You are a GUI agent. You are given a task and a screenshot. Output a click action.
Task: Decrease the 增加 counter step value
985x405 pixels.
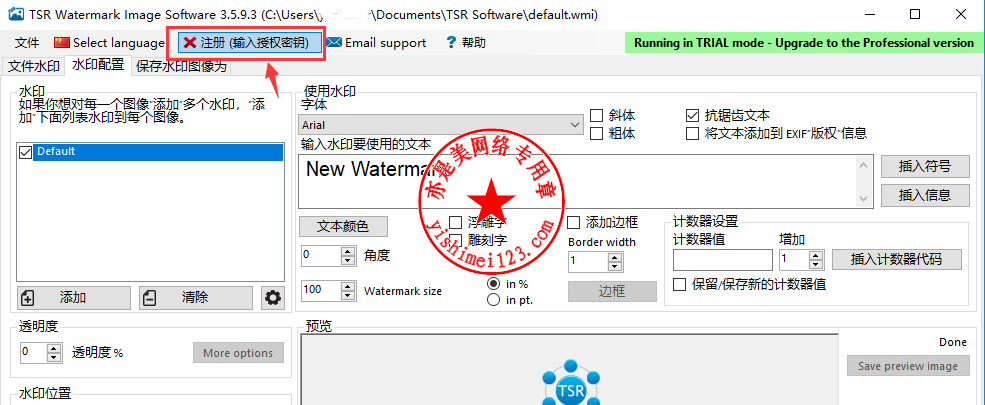coord(816,264)
